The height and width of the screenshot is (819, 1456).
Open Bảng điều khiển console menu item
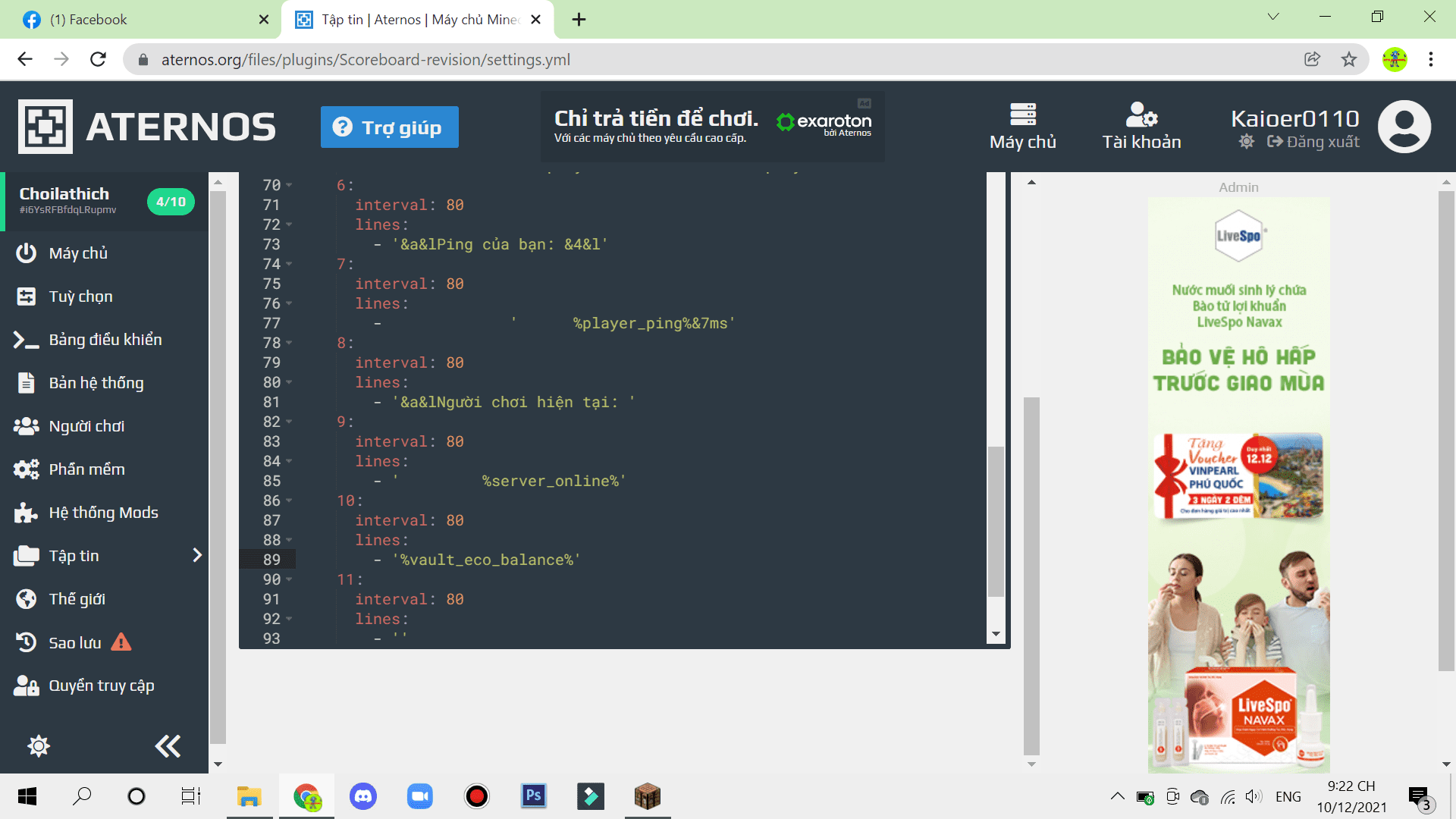pos(105,340)
